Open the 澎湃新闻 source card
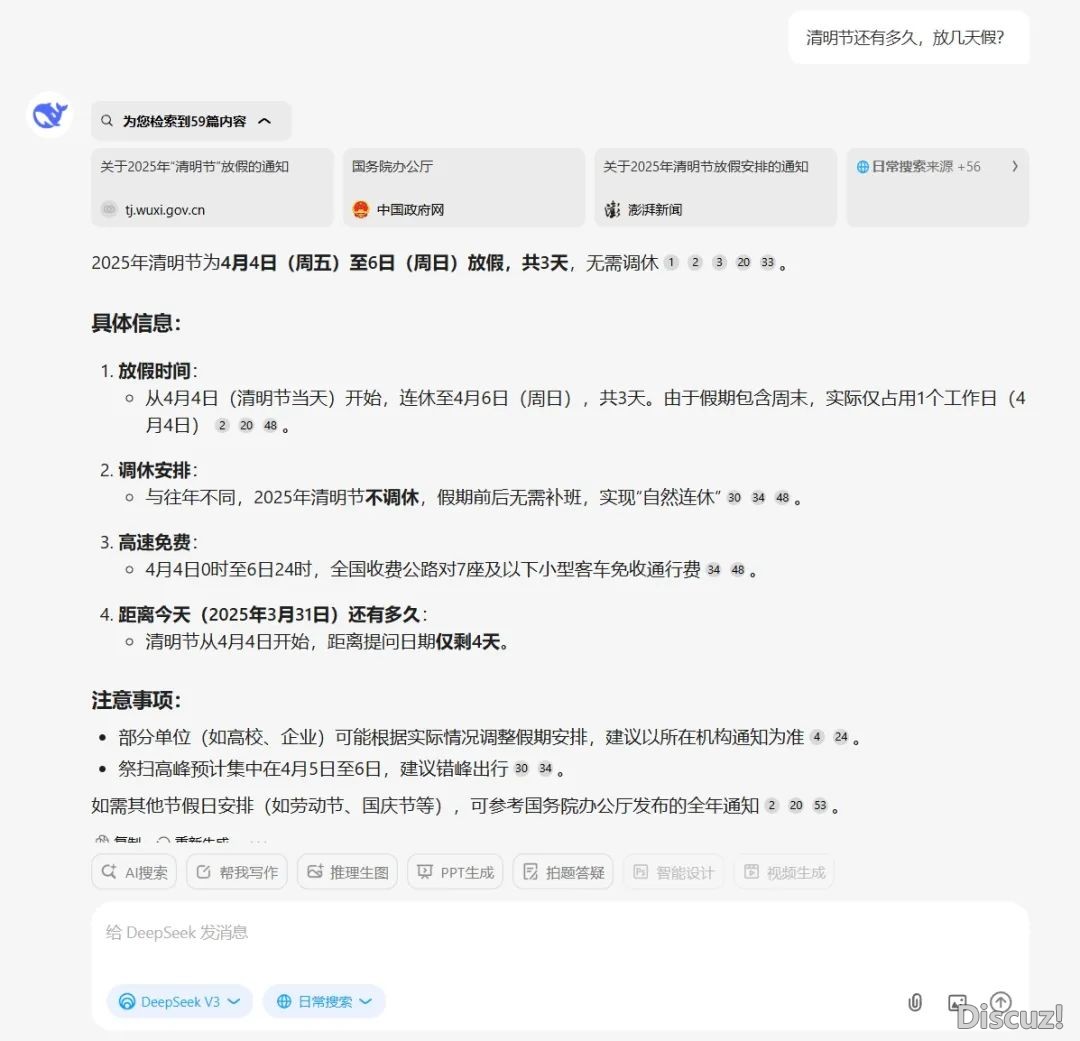Image resolution: width=1080 pixels, height=1041 pixels. [715, 187]
